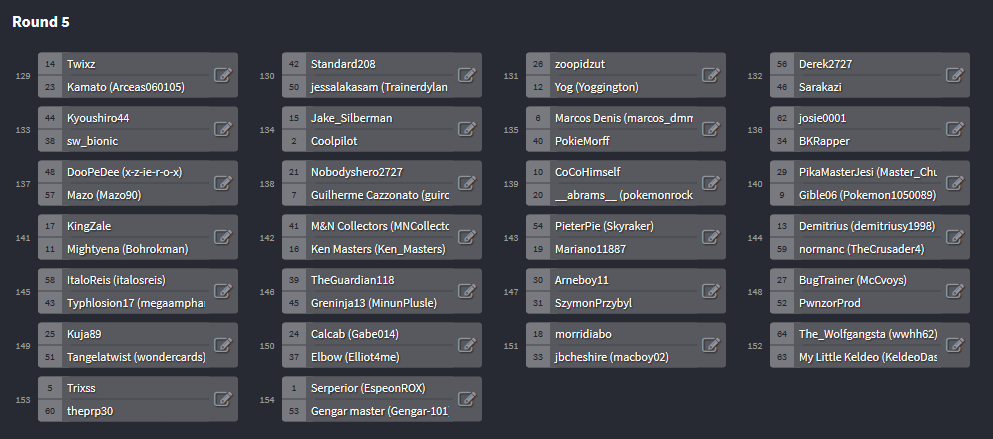This screenshot has width=993, height=439.
Task: Open edit icon for match 146
Action: (466, 291)
